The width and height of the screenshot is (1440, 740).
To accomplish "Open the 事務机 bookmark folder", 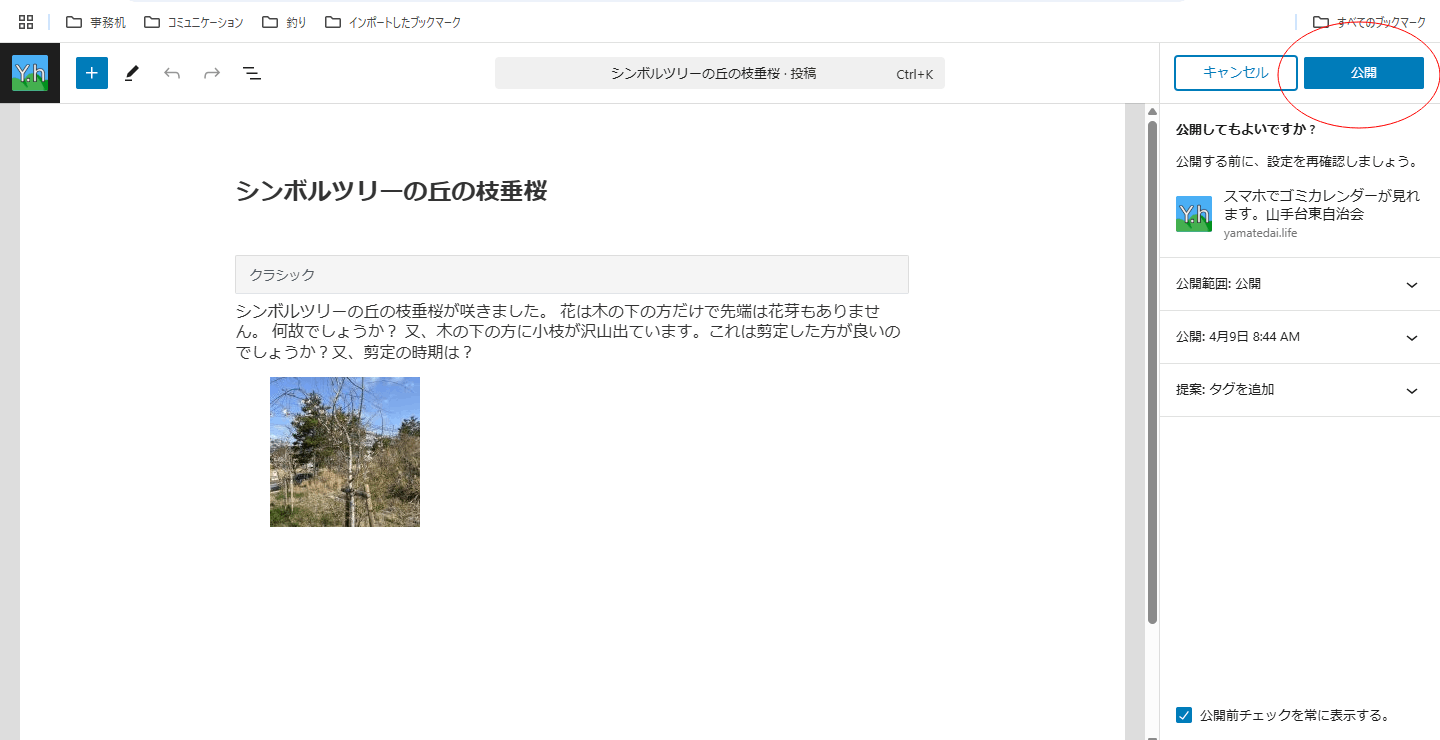I will (97, 22).
